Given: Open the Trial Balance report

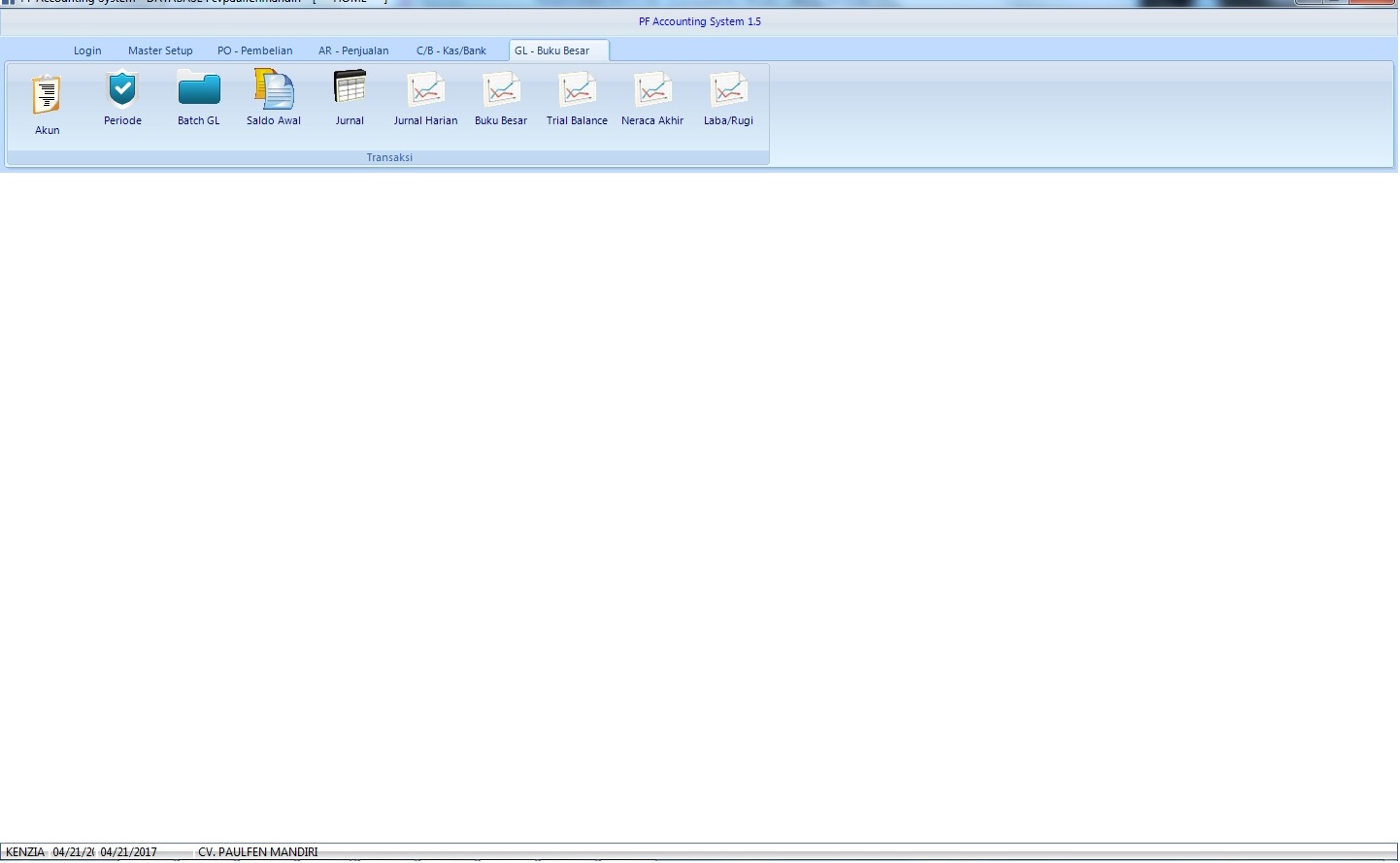Looking at the screenshot, I should [577, 90].
